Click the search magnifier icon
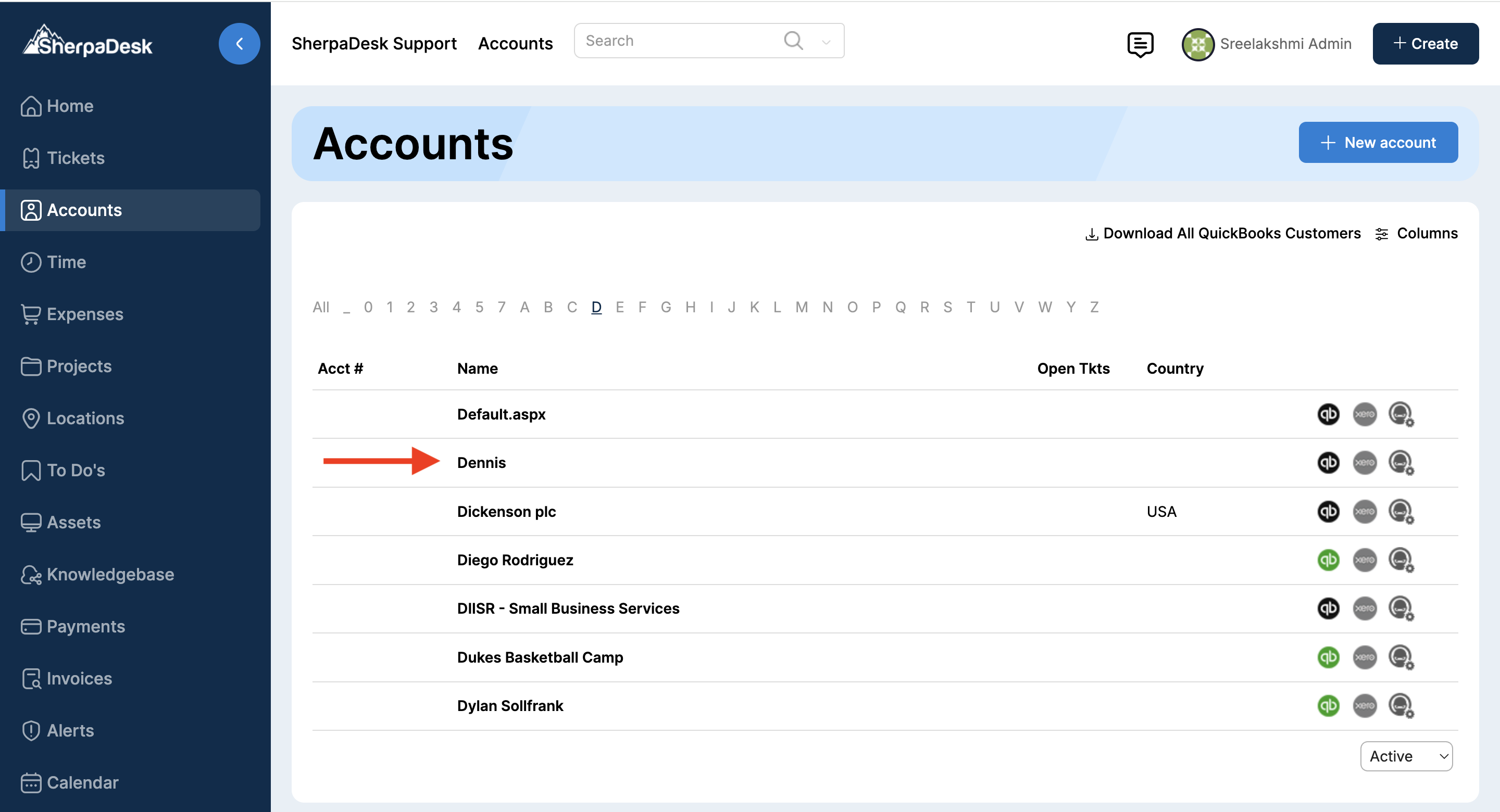1500x812 pixels. click(793, 41)
